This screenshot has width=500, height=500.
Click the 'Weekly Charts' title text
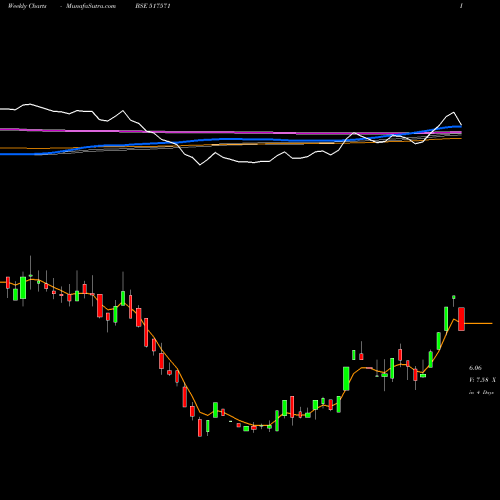[27, 6]
